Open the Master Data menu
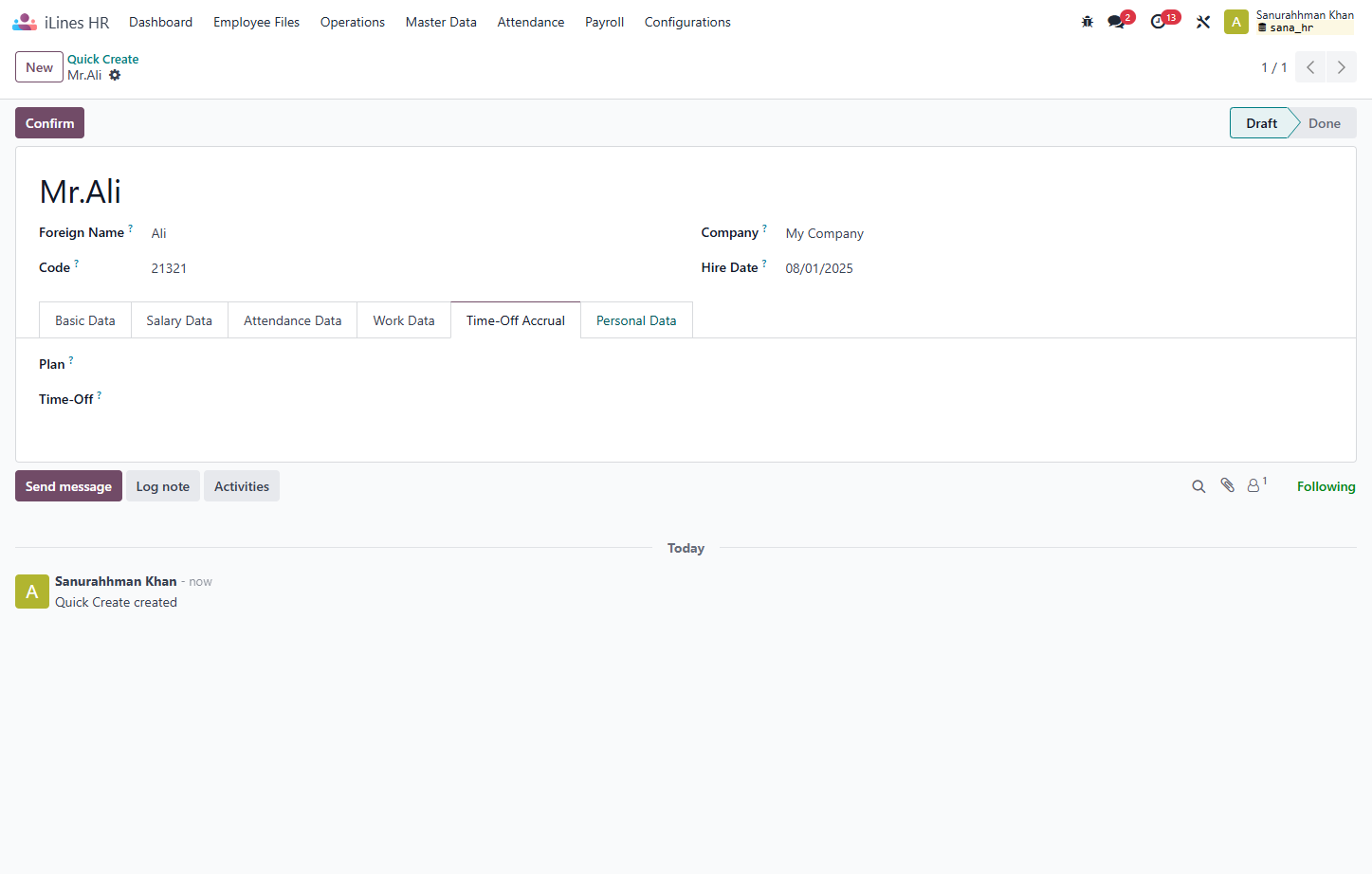This screenshot has width=1372, height=874. pos(441,22)
